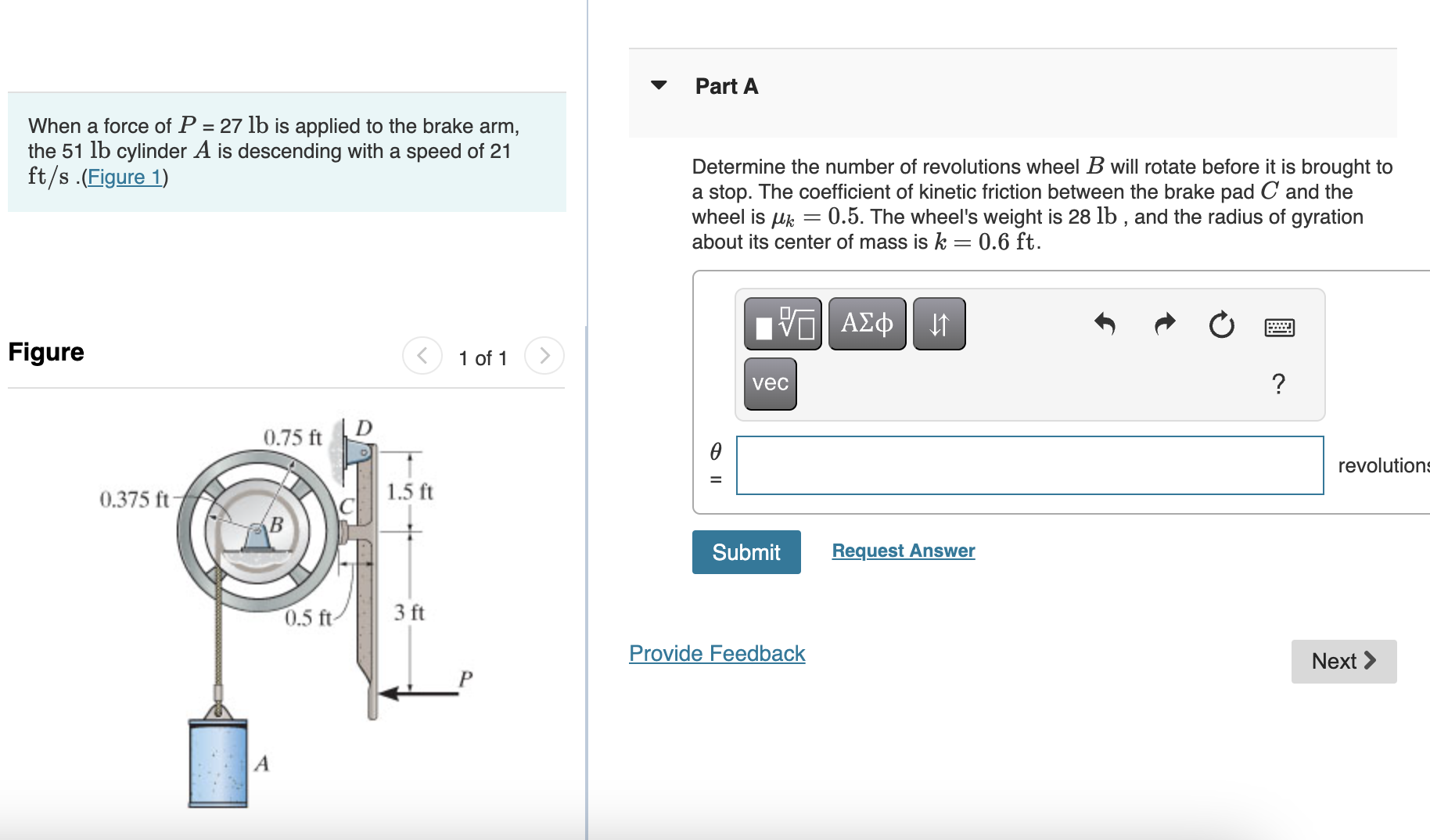This screenshot has width=1430, height=840.
Task: Select the Part A heading text
Action: (x=724, y=87)
